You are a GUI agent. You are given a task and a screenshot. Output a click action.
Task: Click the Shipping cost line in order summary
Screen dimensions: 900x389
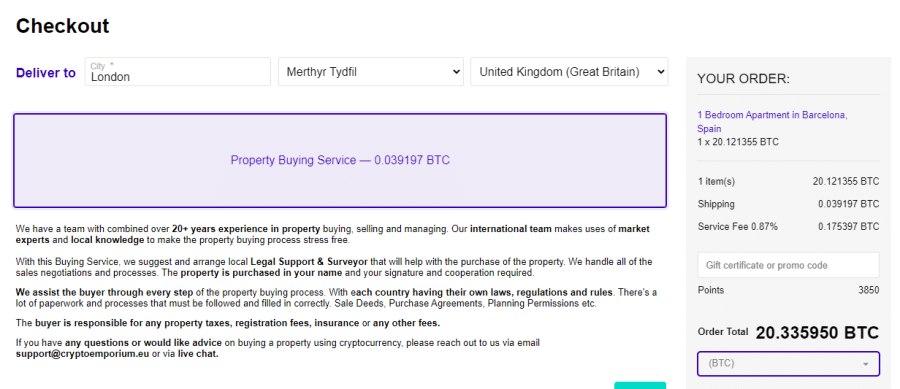[x=788, y=204]
